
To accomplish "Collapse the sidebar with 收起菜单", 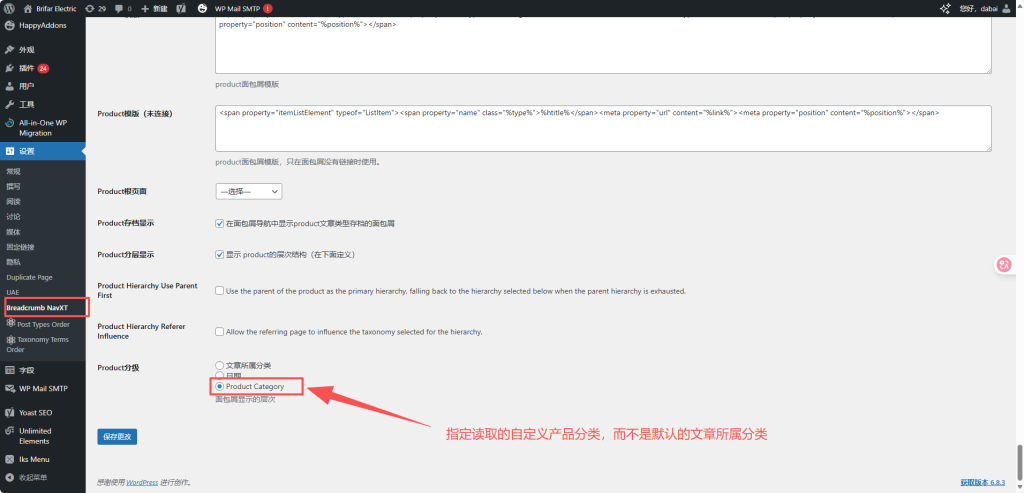I will click(33, 476).
